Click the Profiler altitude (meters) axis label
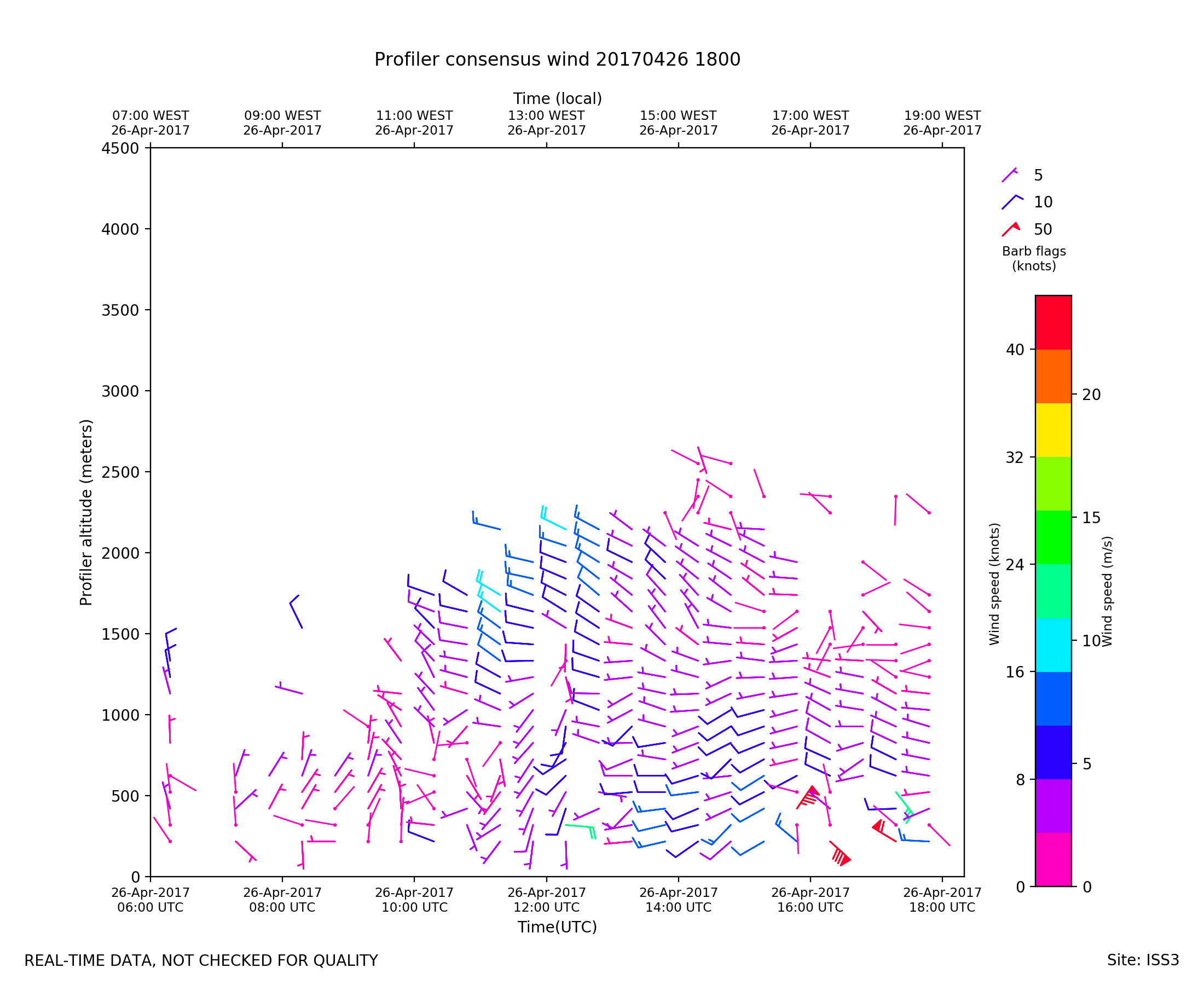Screen dimensions: 1204x985 [86, 512]
